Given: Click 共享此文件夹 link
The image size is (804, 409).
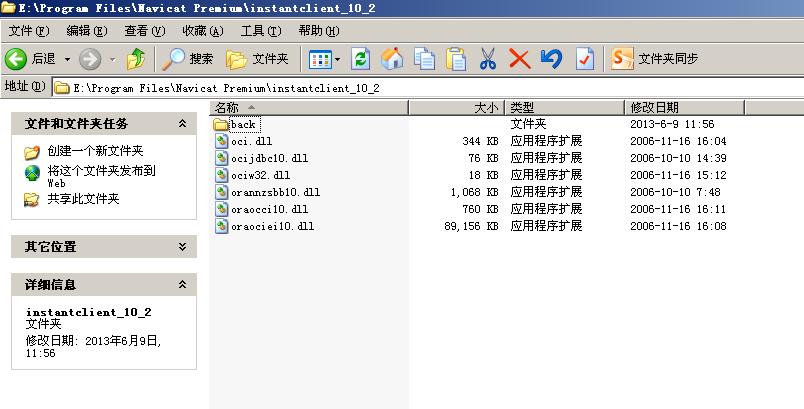Looking at the screenshot, I should [83, 199].
